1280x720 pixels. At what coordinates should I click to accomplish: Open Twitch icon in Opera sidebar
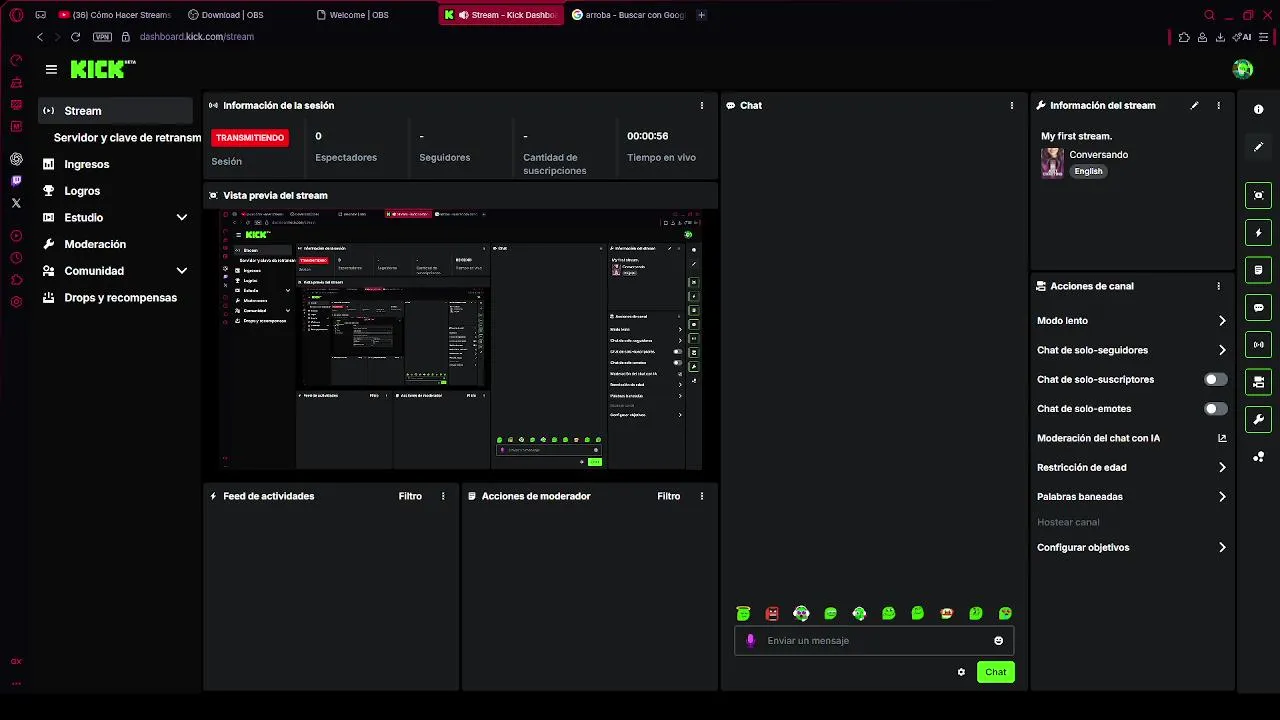click(16, 181)
